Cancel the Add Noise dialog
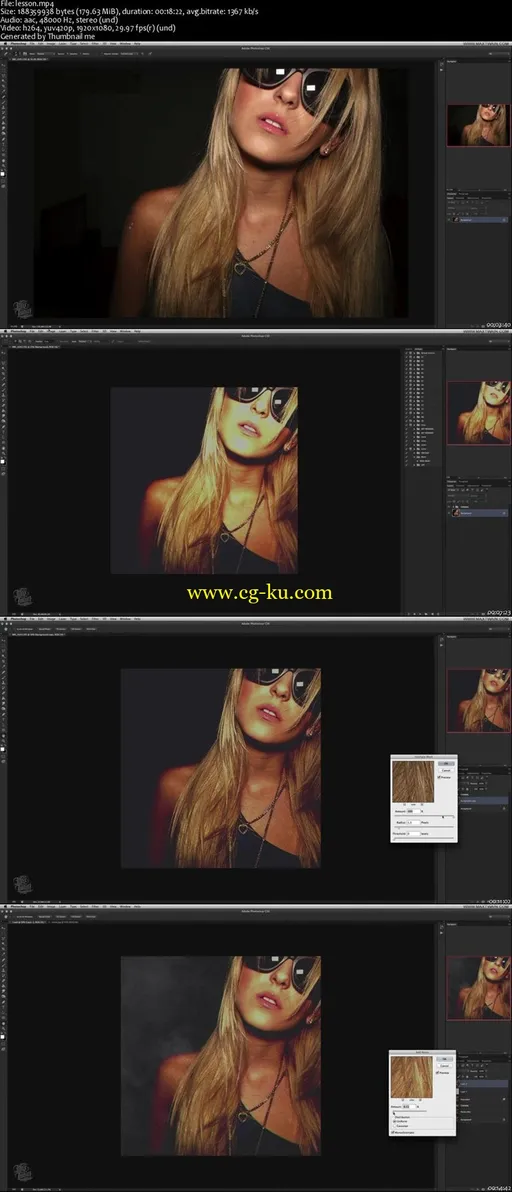This screenshot has width=512, height=1192. pos(444,1066)
